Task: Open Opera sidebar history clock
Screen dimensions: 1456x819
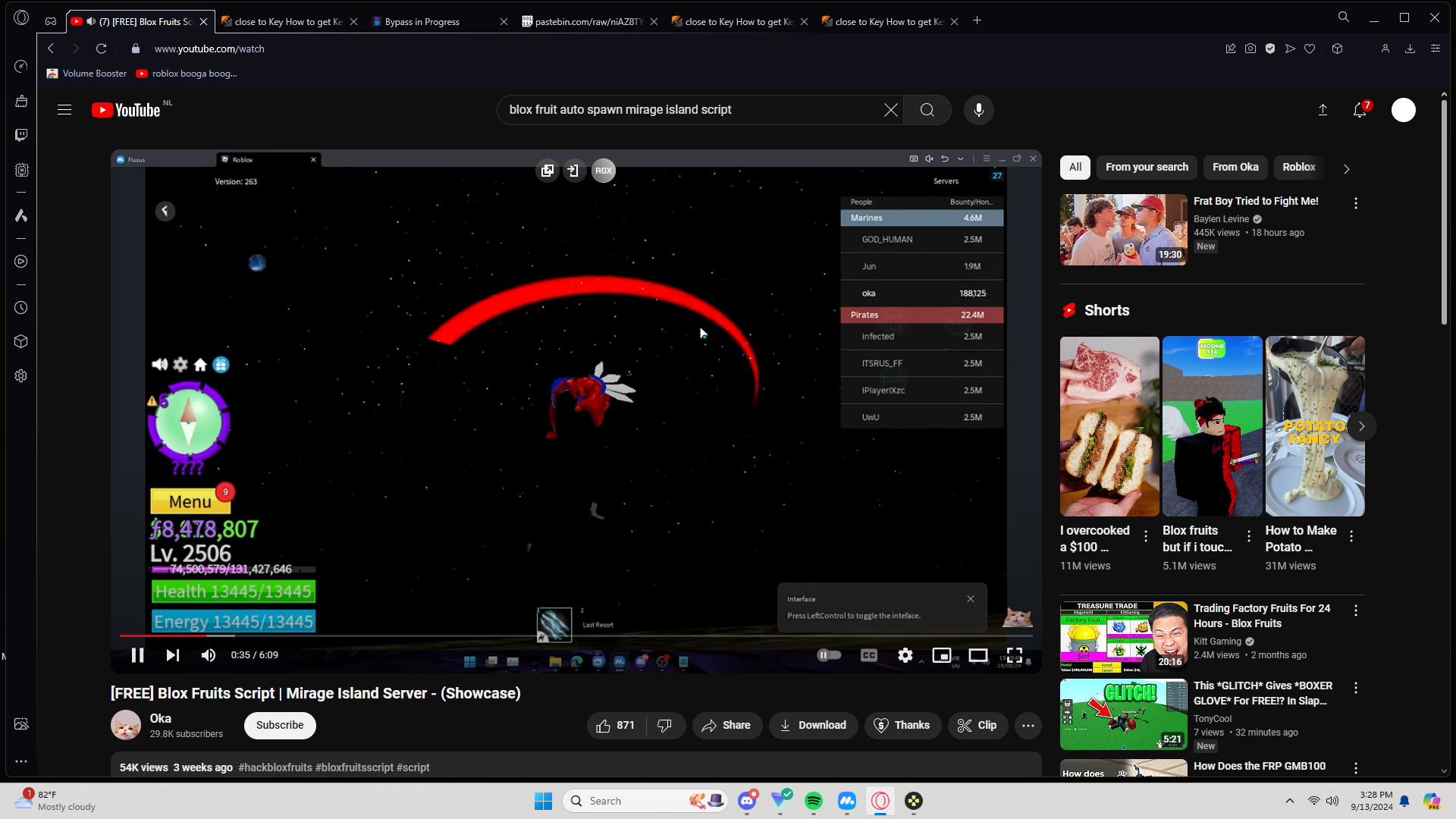Action: click(x=21, y=308)
